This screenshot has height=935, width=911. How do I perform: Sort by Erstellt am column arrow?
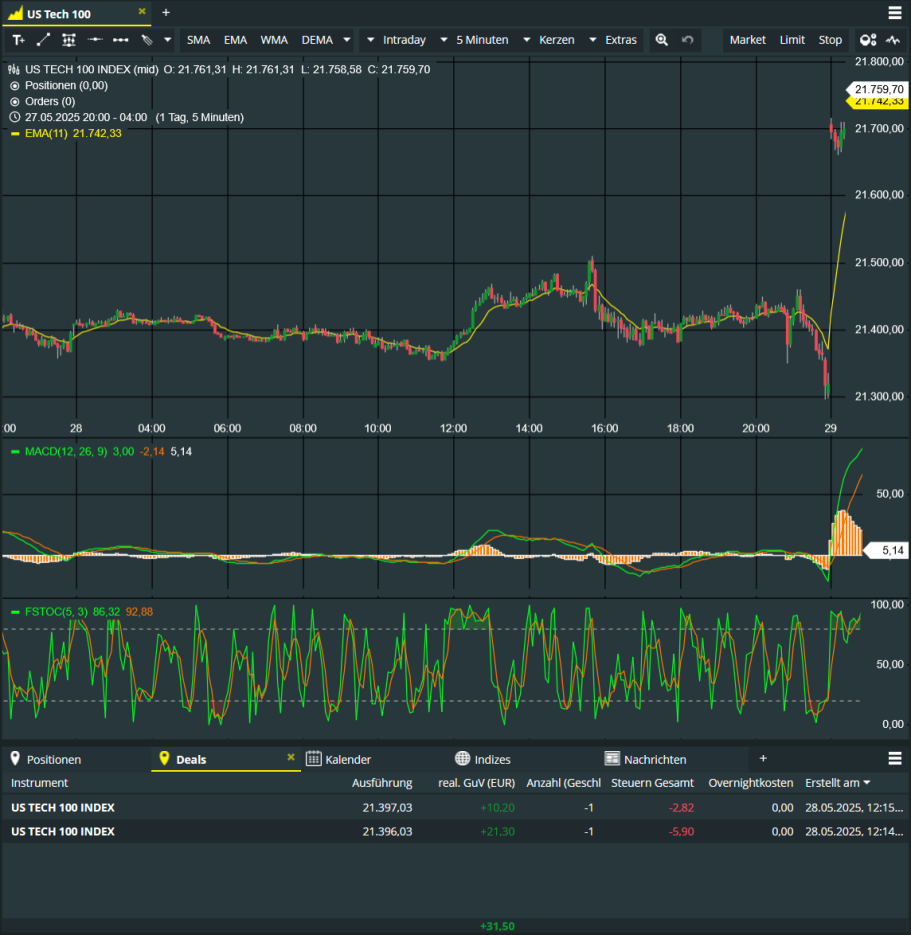(867, 782)
